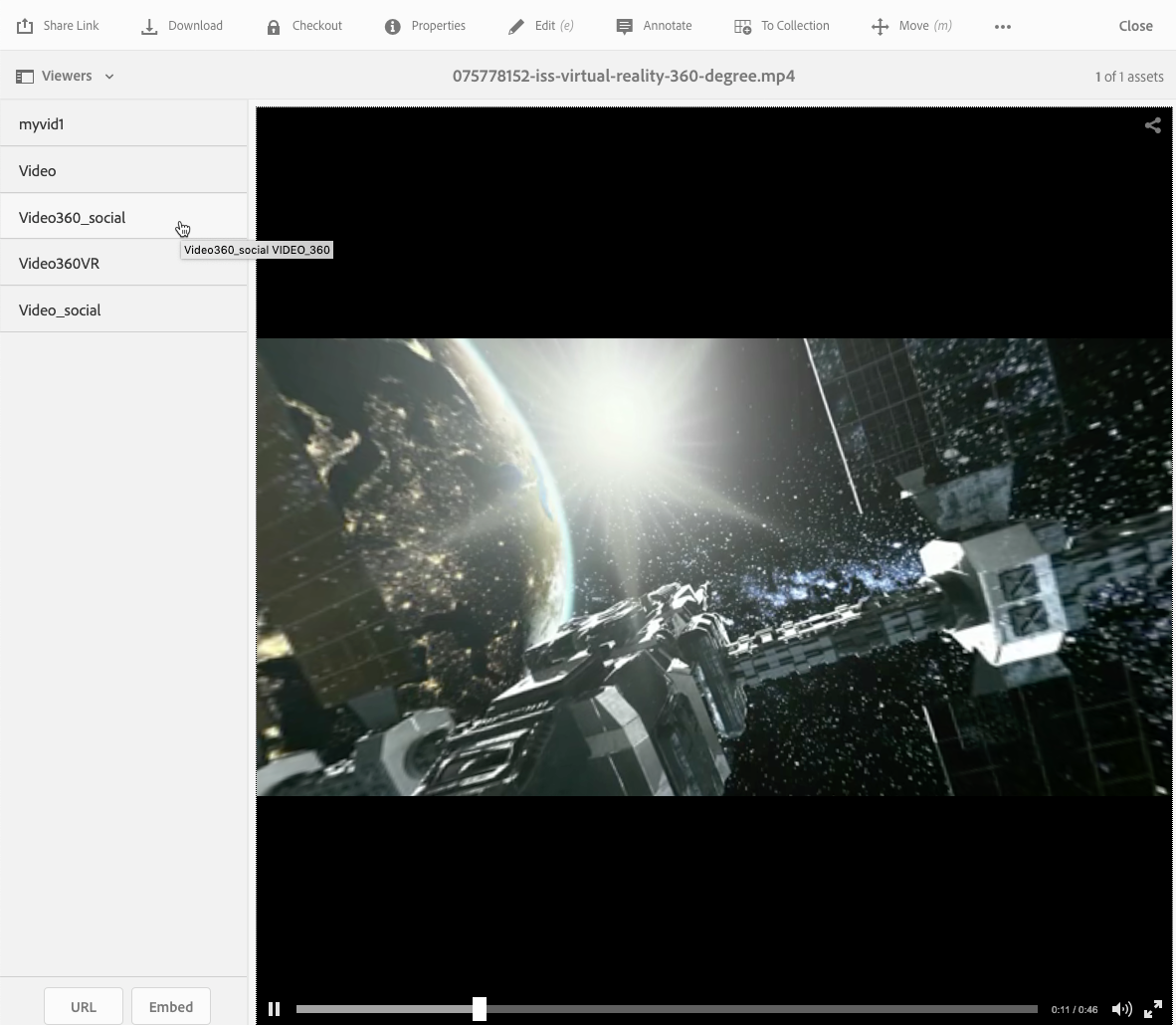Click the Embed button
The image size is (1176, 1025).
click(171, 1006)
